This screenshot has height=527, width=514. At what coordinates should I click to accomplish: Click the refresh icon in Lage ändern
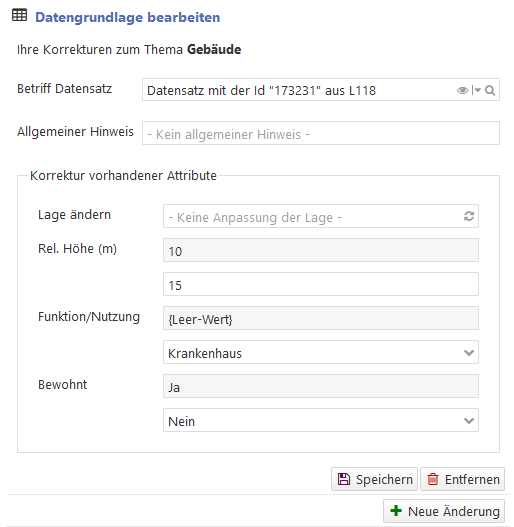pos(469,216)
